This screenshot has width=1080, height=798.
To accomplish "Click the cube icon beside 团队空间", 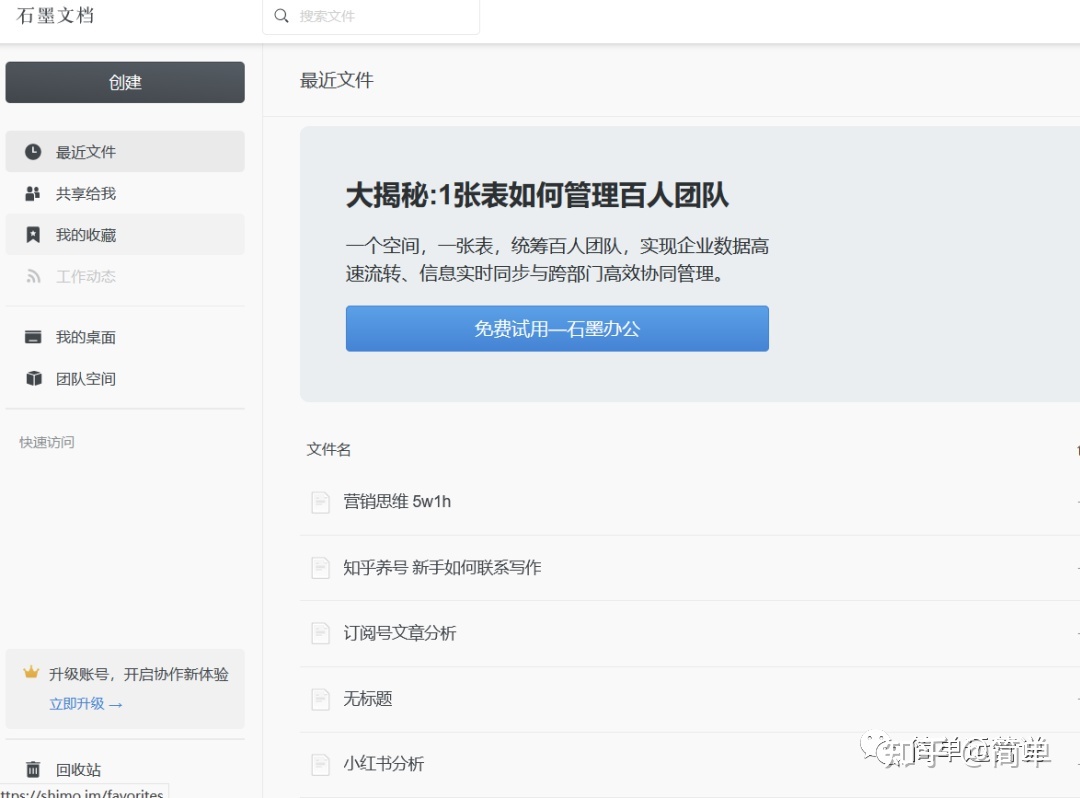I will [33, 379].
